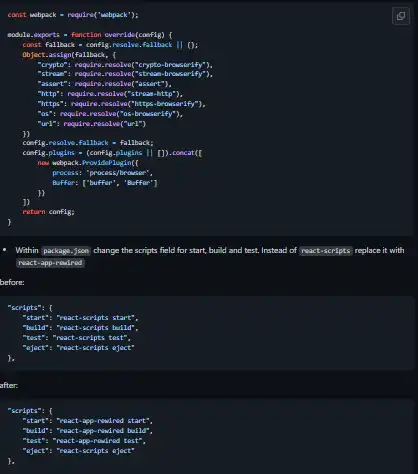Click the 'module.exports = function override(config)' line
The image size is (418, 474).
pyautogui.click(x=90, y=35)
